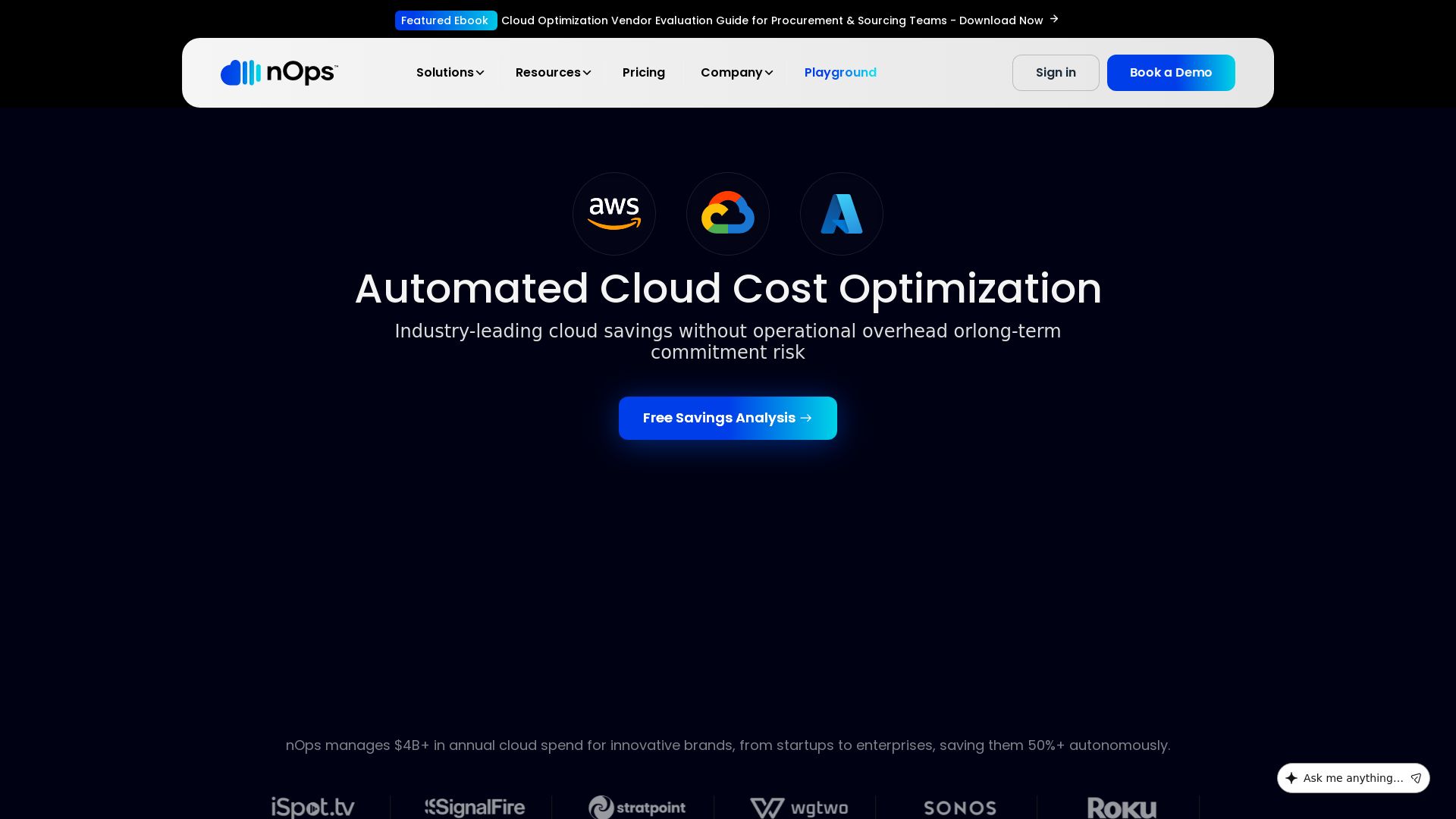1456x819 pixels.
Task: Go to the Playground page
Action: click(840, 73)
